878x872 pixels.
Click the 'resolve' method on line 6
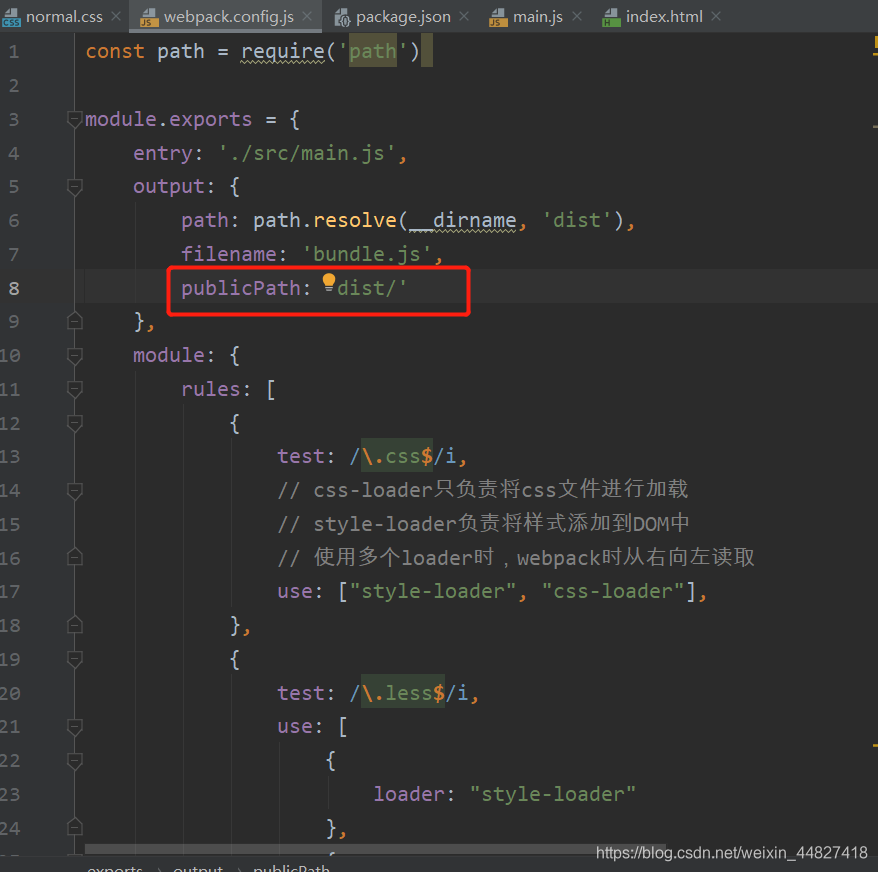(354, 221)
